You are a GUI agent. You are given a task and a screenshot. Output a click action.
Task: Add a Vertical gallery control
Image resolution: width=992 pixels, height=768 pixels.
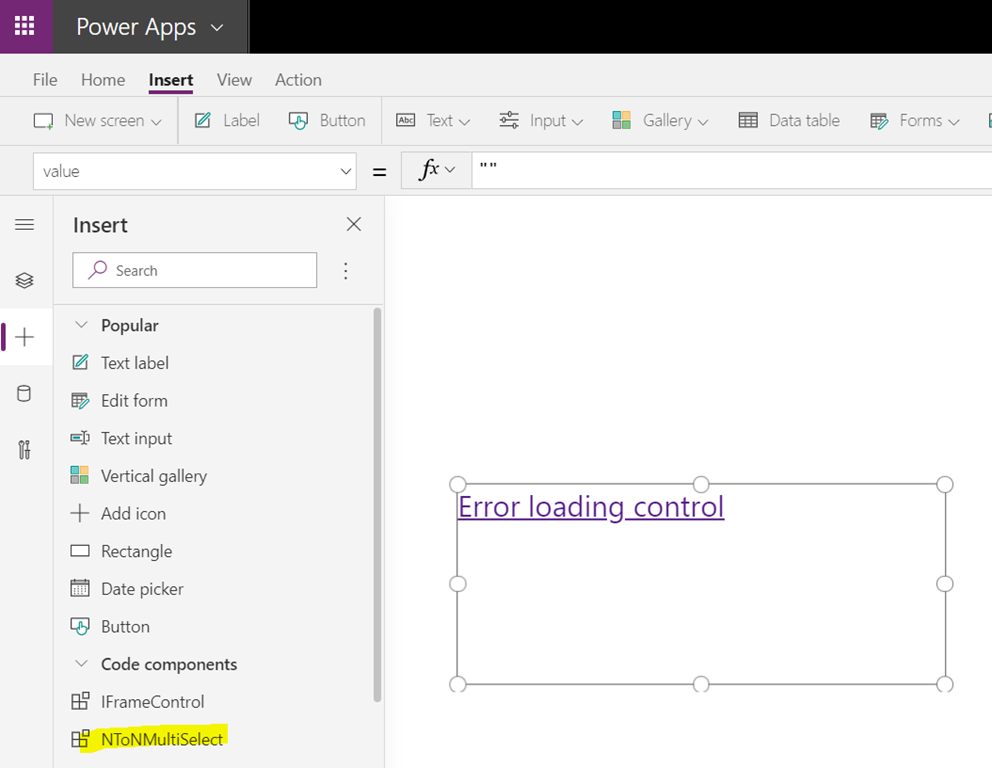point(154,476)
